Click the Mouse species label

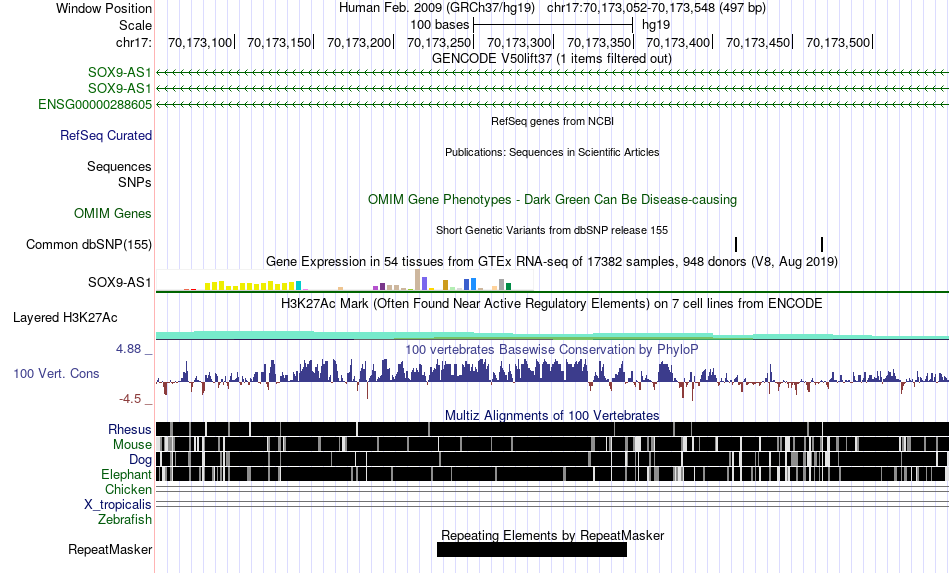pos(132,445)
